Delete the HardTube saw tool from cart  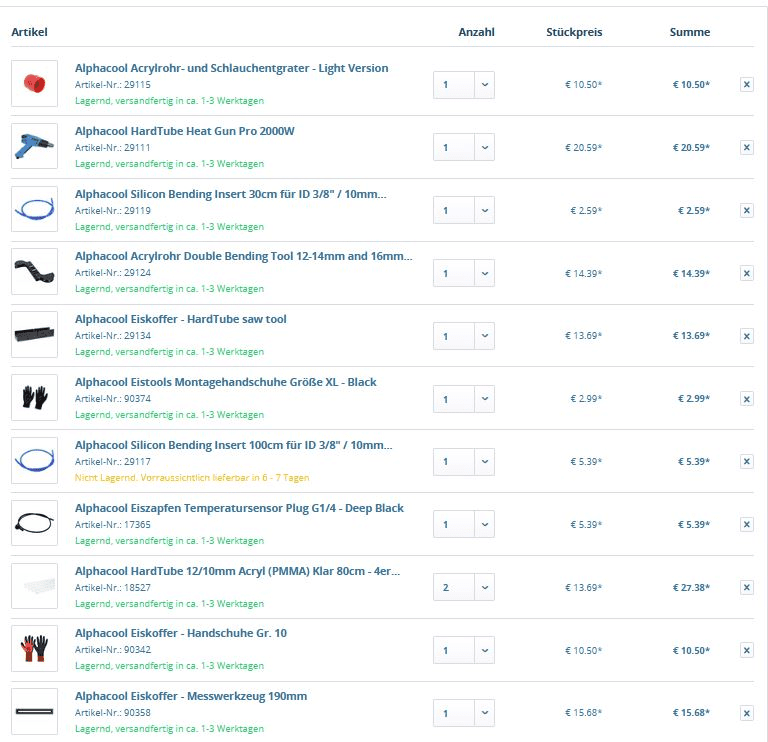(746, 336)
